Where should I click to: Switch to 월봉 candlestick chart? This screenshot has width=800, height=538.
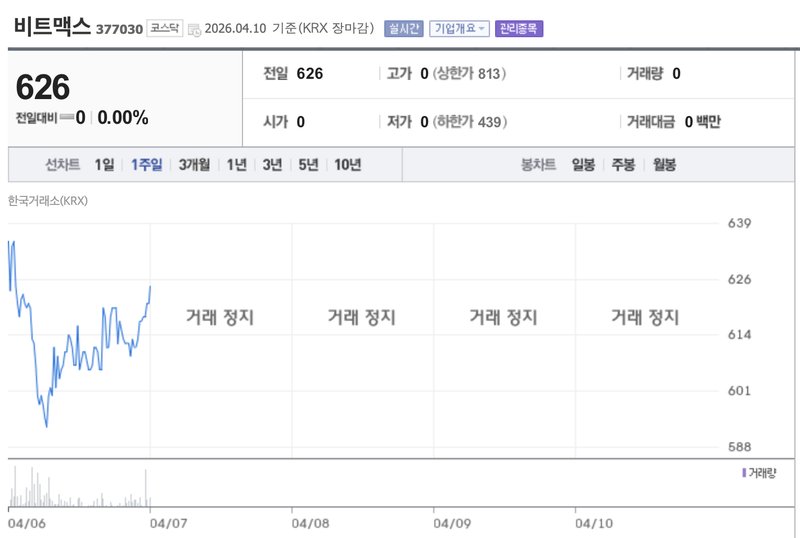click(664, 165)
